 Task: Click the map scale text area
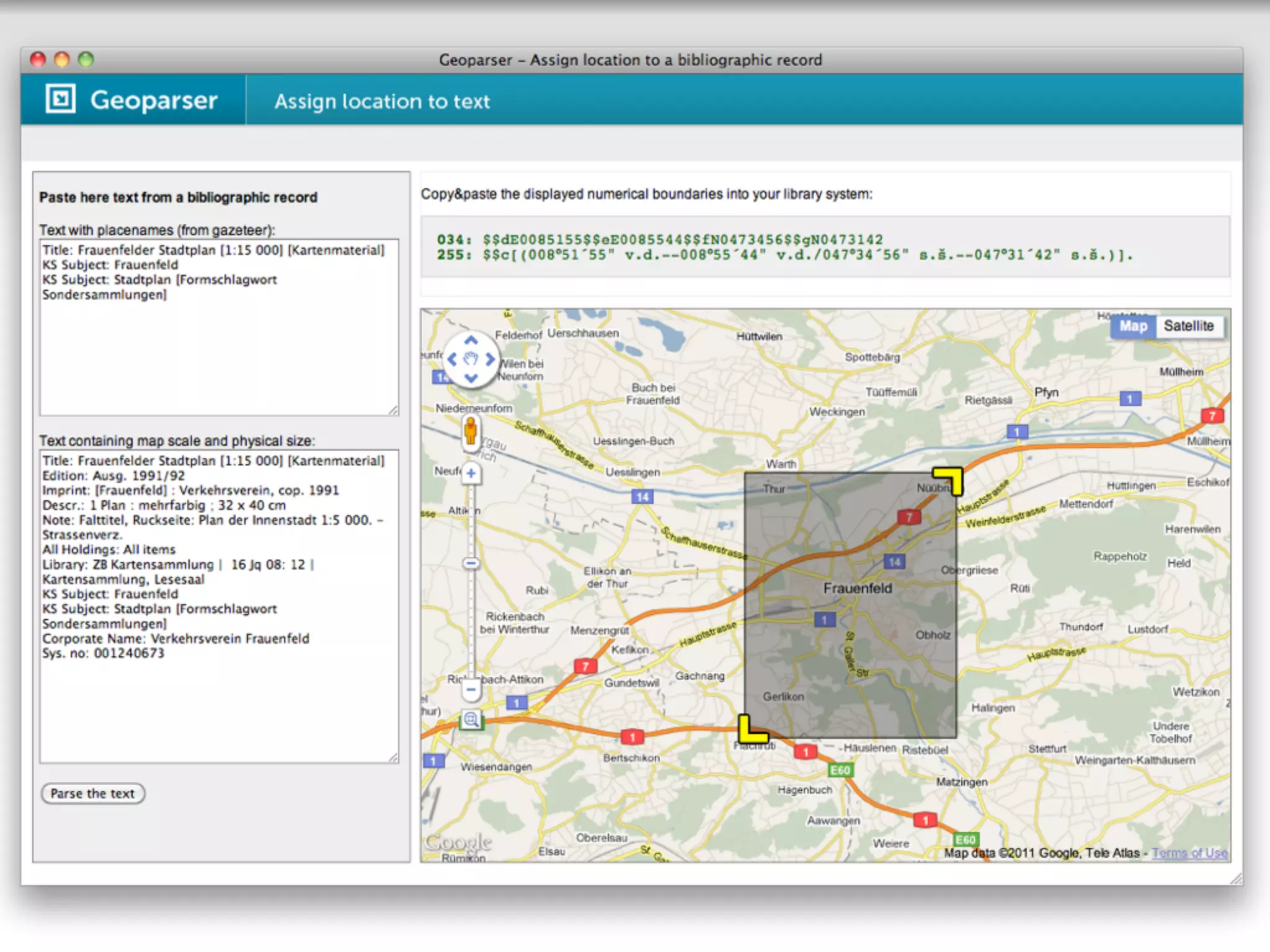click(x=219, y=606)
